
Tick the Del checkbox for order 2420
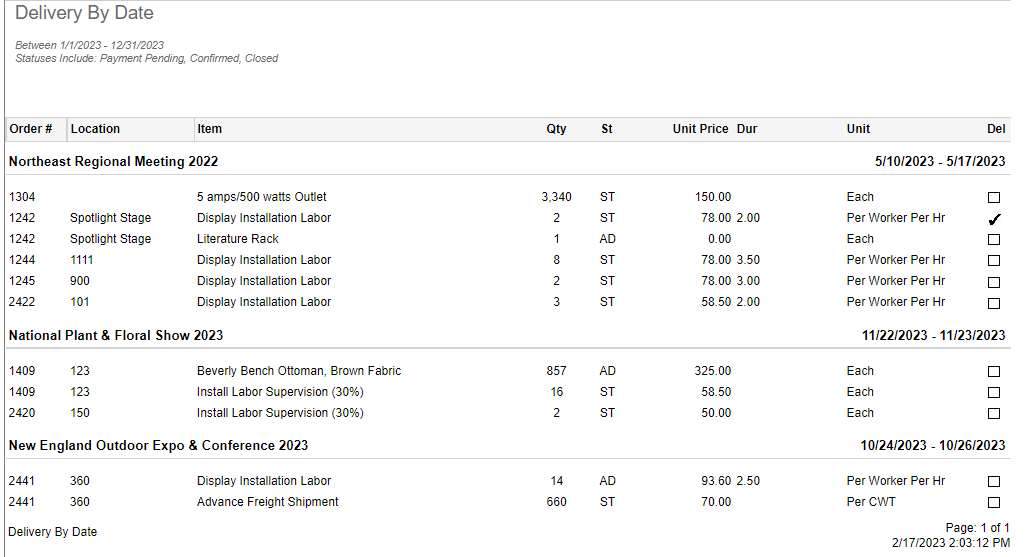coord(993,414)
